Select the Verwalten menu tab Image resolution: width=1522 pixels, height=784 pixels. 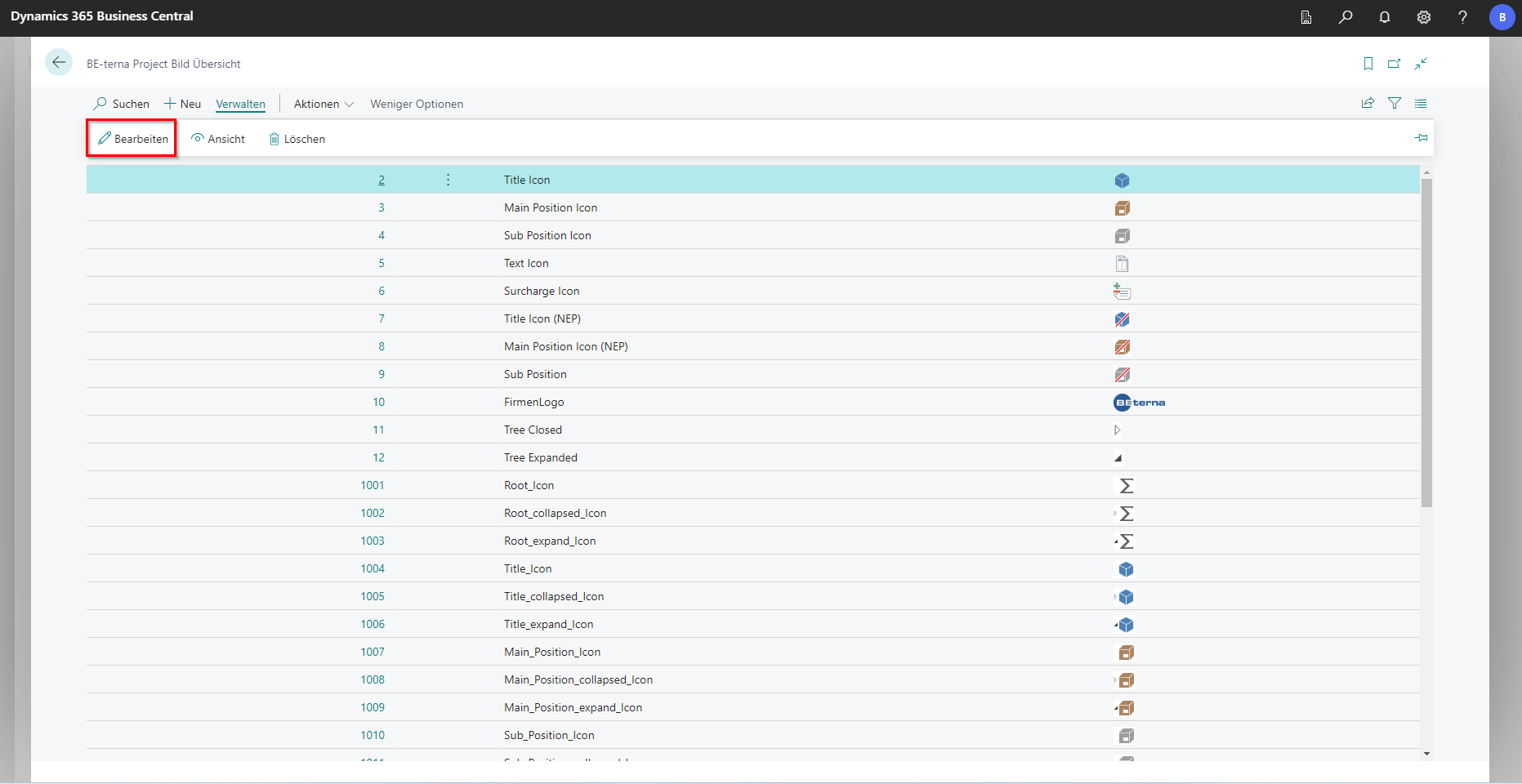pos(240,104)
